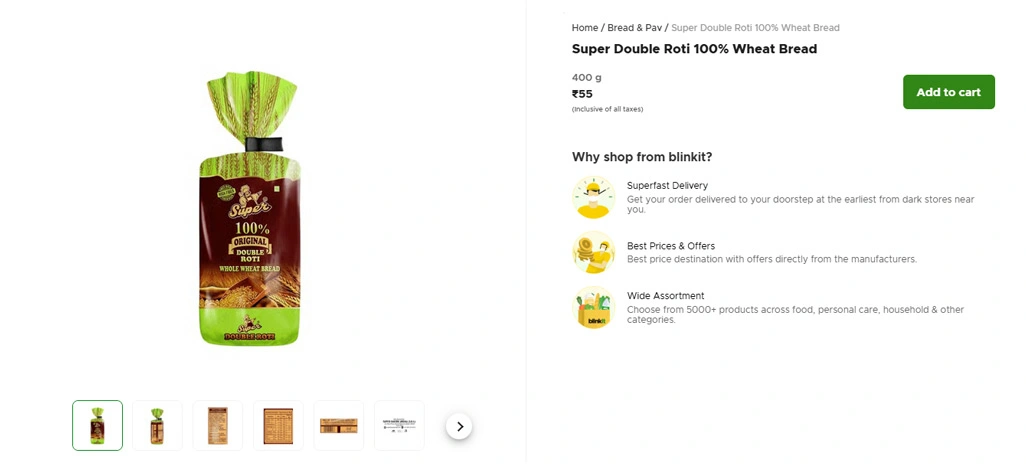Click the main bread product image
1026x466 pixels.
(x=250, y=210)
